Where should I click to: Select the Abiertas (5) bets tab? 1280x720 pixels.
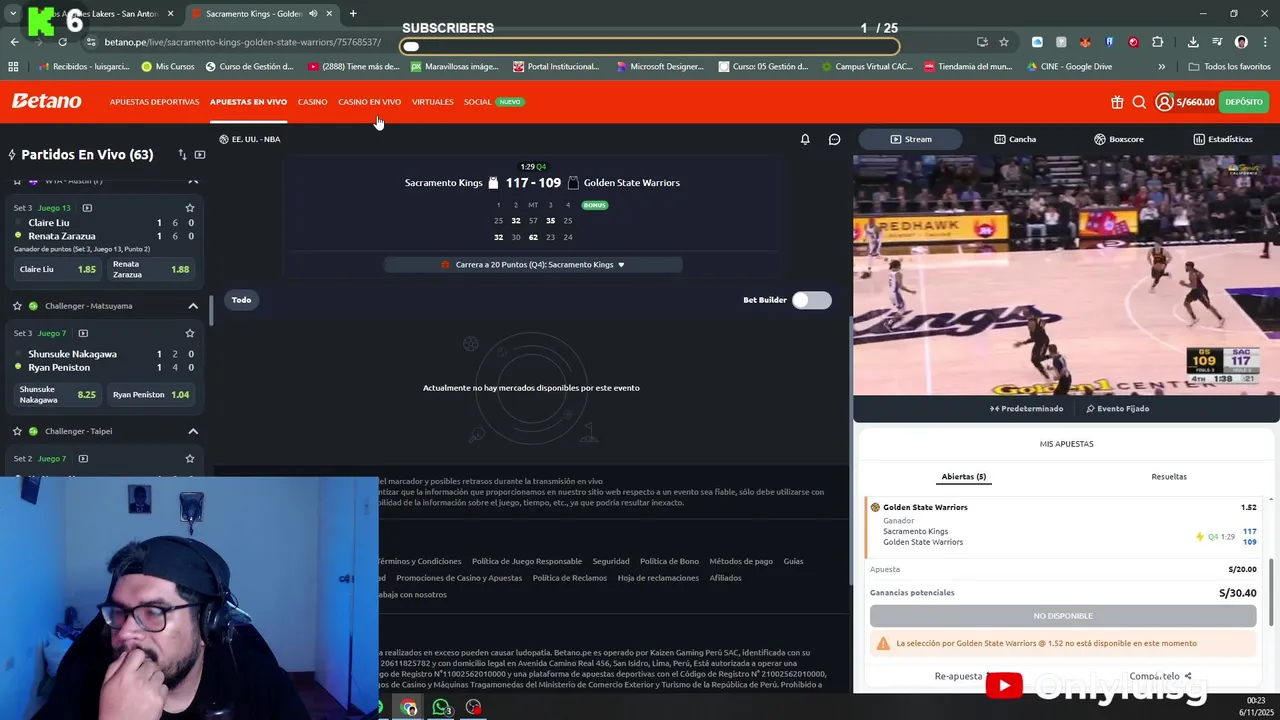click(964, 477)
